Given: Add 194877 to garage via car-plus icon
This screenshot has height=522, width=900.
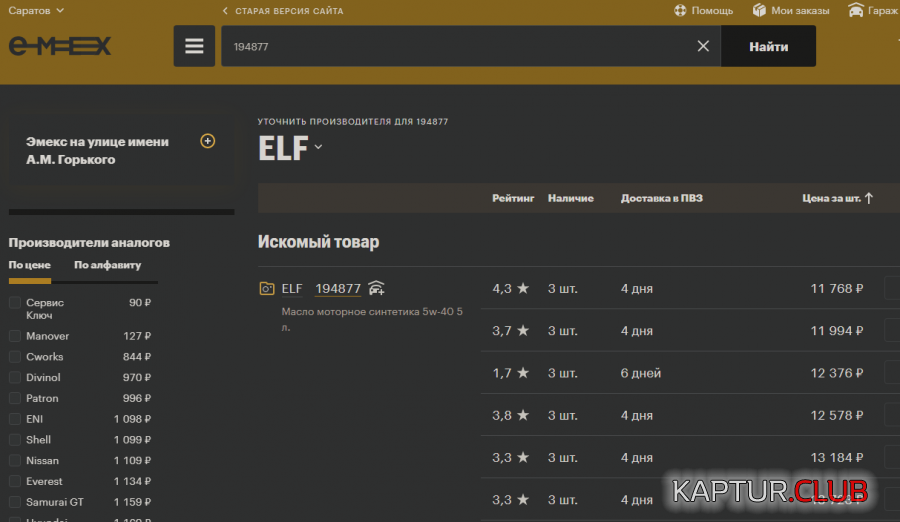Looking at the screenshot, I should tap(377, 288).
